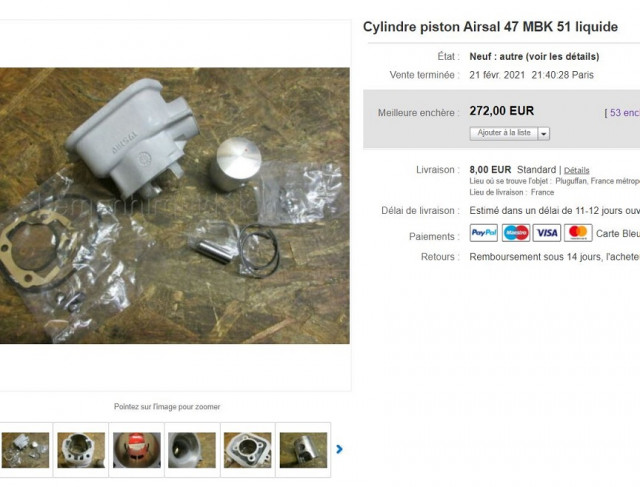
Task: Select fifth thumbnail of cylinder base
Action: (x=247, y=450)
